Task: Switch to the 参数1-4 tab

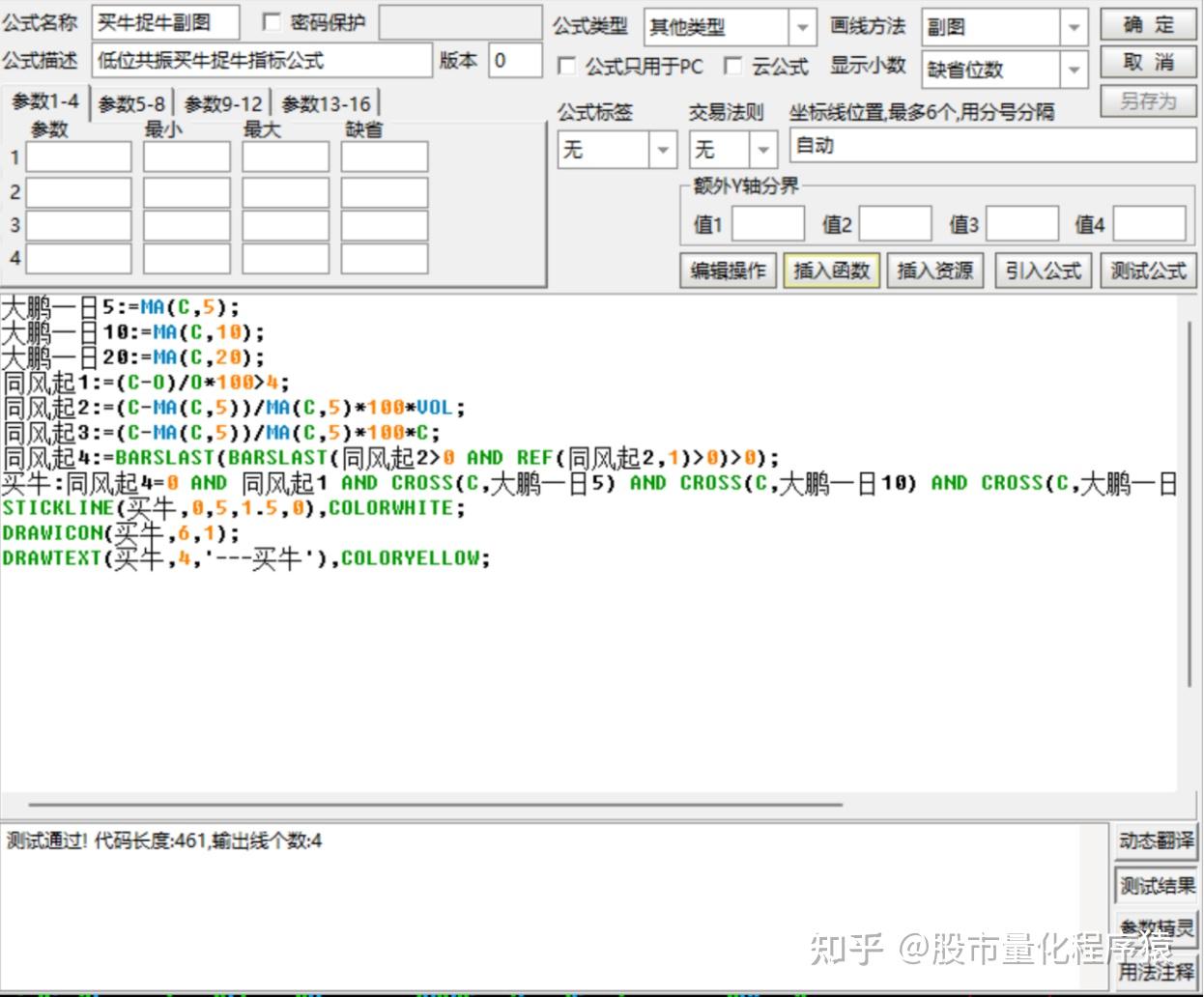Action: (x=45, y=101)
